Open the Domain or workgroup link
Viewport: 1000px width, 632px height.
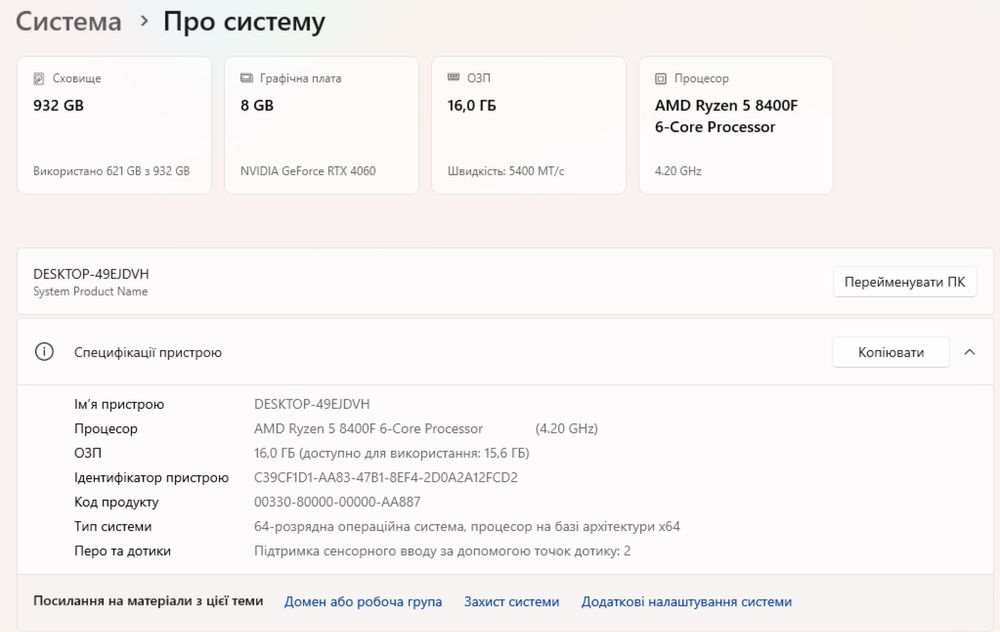pos(363,601)
